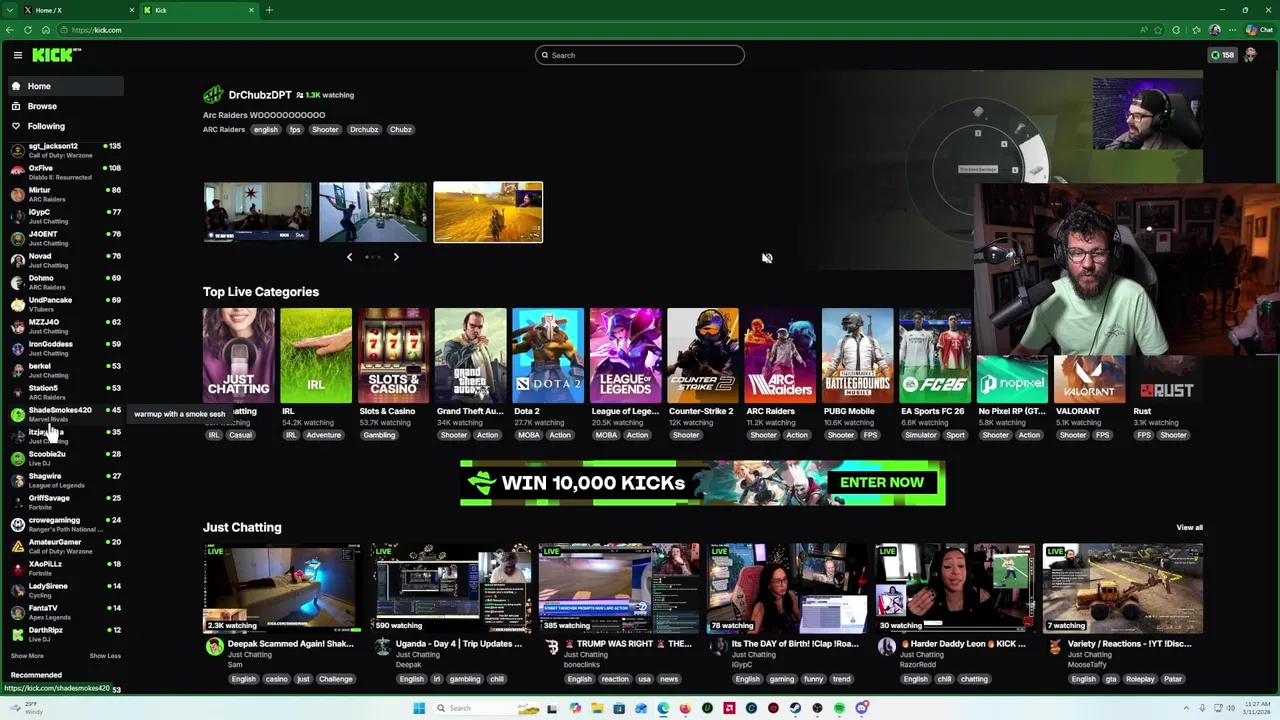Open the Grand Theft Auto category card
Viewport: 1280px width, 720px height.
[470, 355]
